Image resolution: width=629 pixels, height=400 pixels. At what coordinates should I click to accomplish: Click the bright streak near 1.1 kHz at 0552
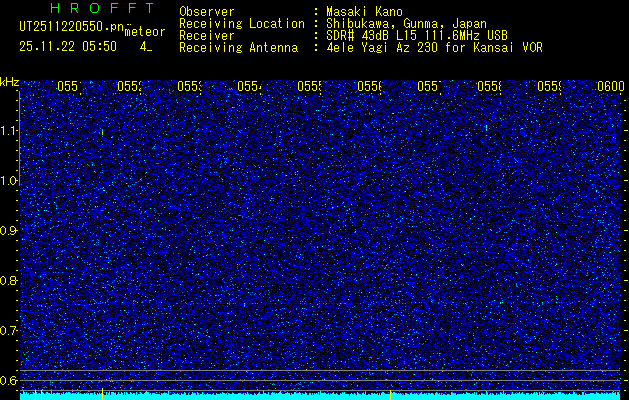(x=102, y=132)
